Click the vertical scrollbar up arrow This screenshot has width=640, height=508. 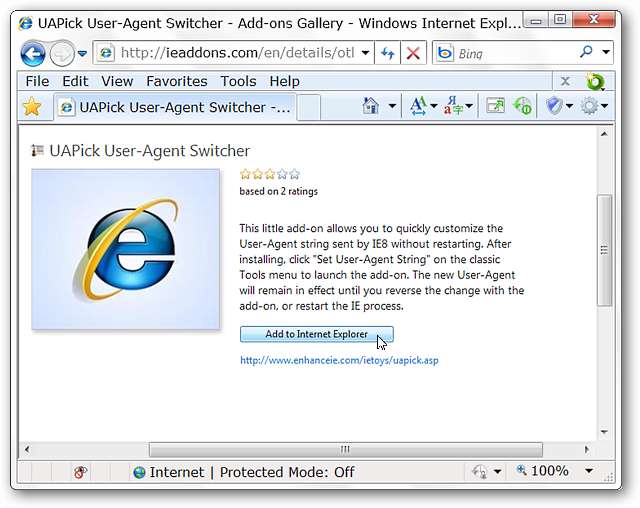[604, 134]
